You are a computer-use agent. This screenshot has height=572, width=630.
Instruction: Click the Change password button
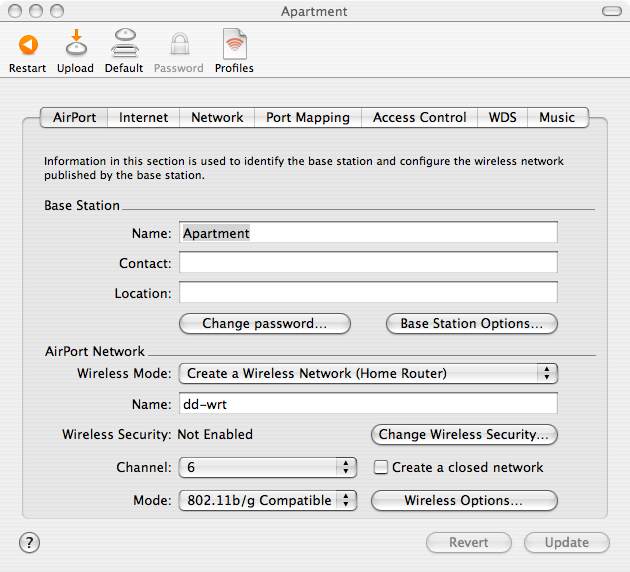coord(265,324)
